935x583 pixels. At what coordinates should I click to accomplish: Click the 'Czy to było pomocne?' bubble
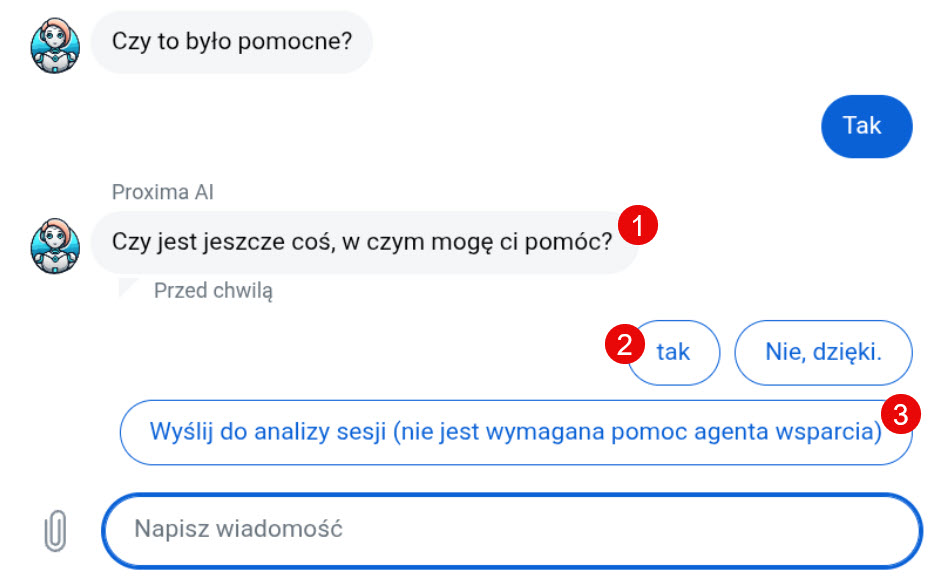(231, 42)
